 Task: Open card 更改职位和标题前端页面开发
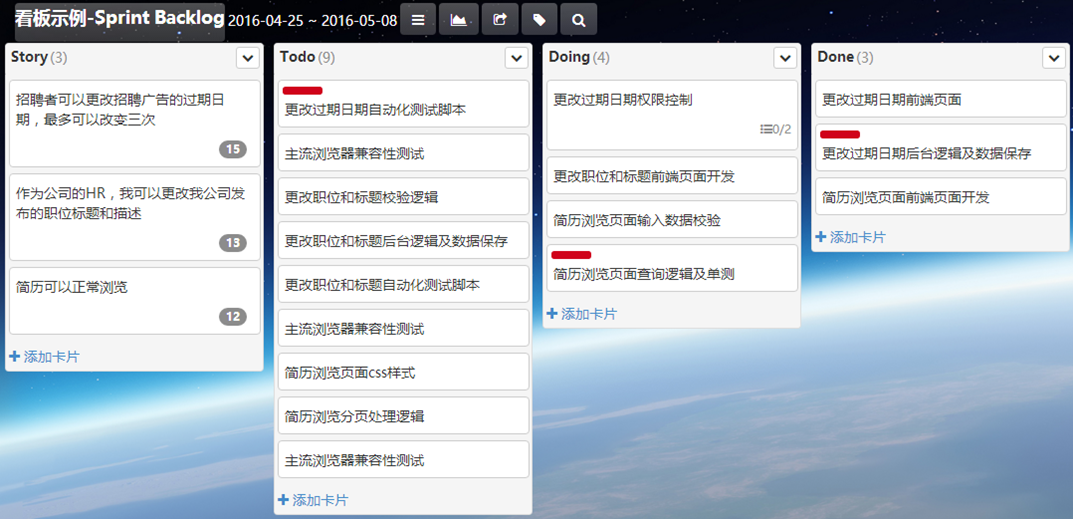(x=672, y=175)
